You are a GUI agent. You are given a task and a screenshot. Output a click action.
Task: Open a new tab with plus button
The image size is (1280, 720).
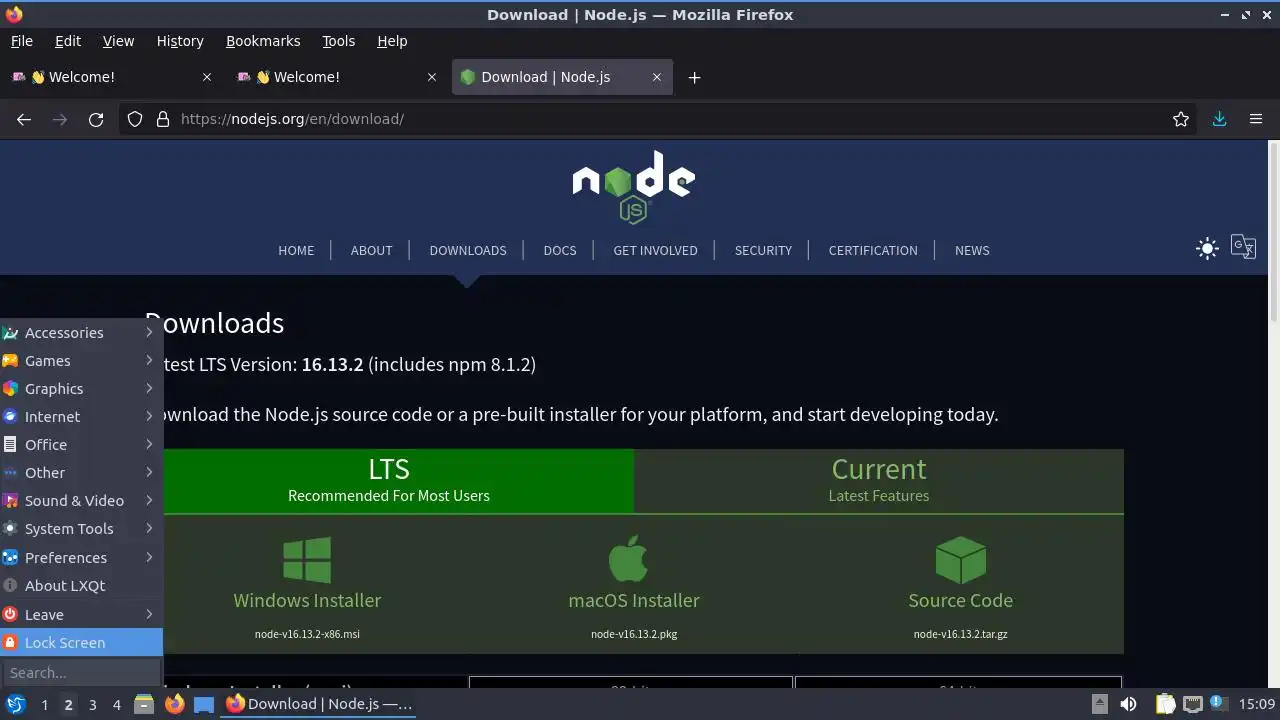694,77
